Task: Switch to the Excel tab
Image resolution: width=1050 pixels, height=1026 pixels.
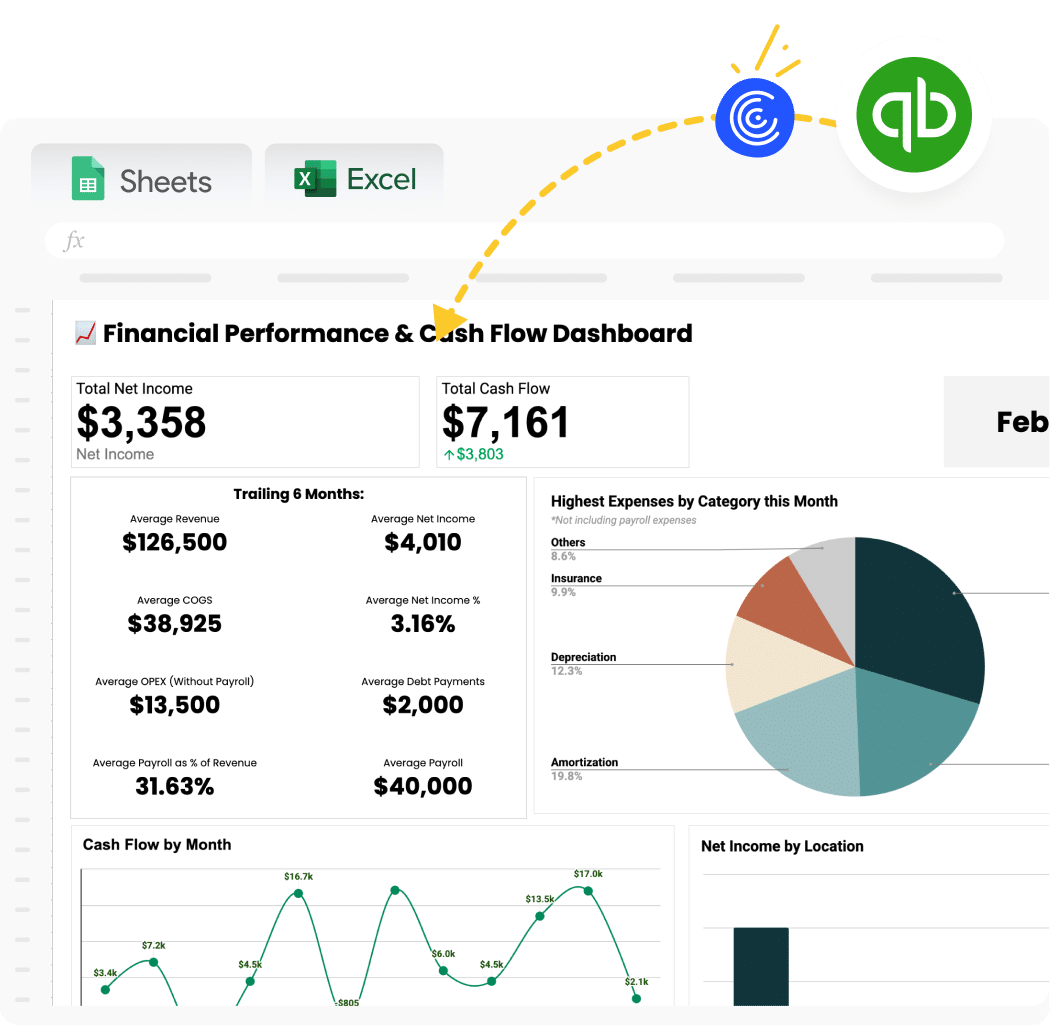Action: tap(352, 178)
